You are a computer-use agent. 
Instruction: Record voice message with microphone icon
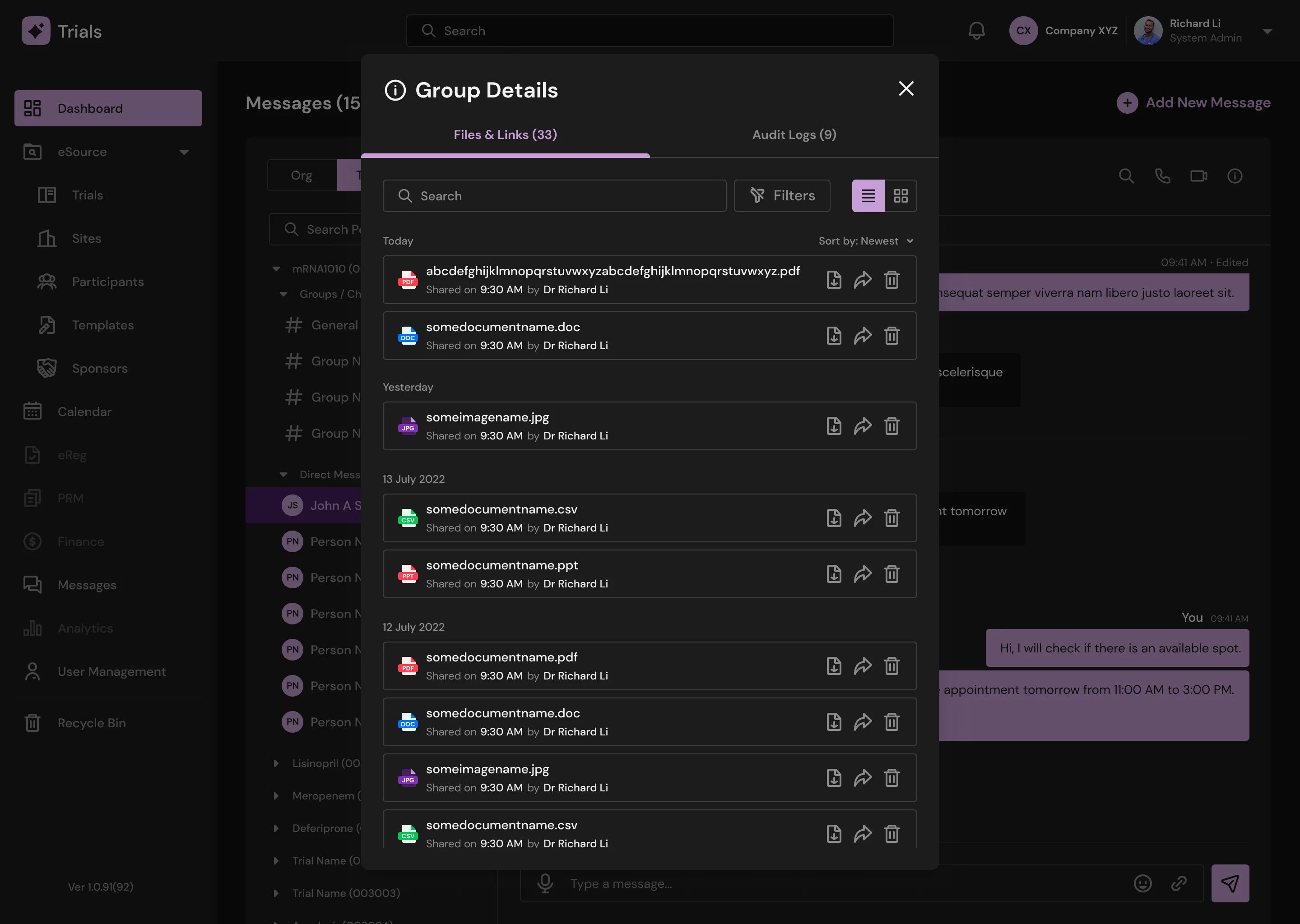click(545, 883)
